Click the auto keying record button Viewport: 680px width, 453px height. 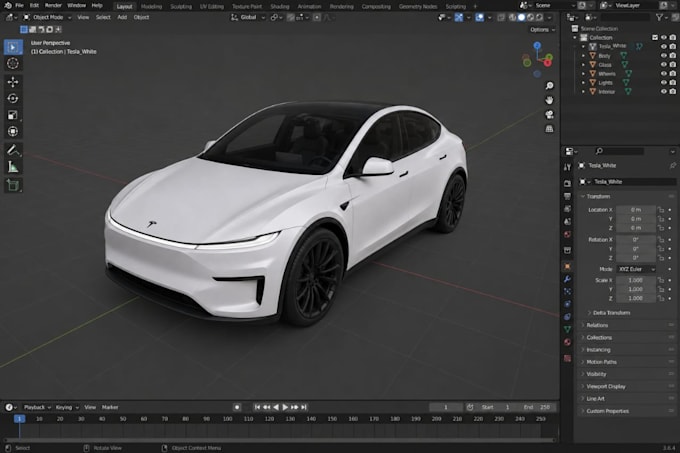coord(237,407)
